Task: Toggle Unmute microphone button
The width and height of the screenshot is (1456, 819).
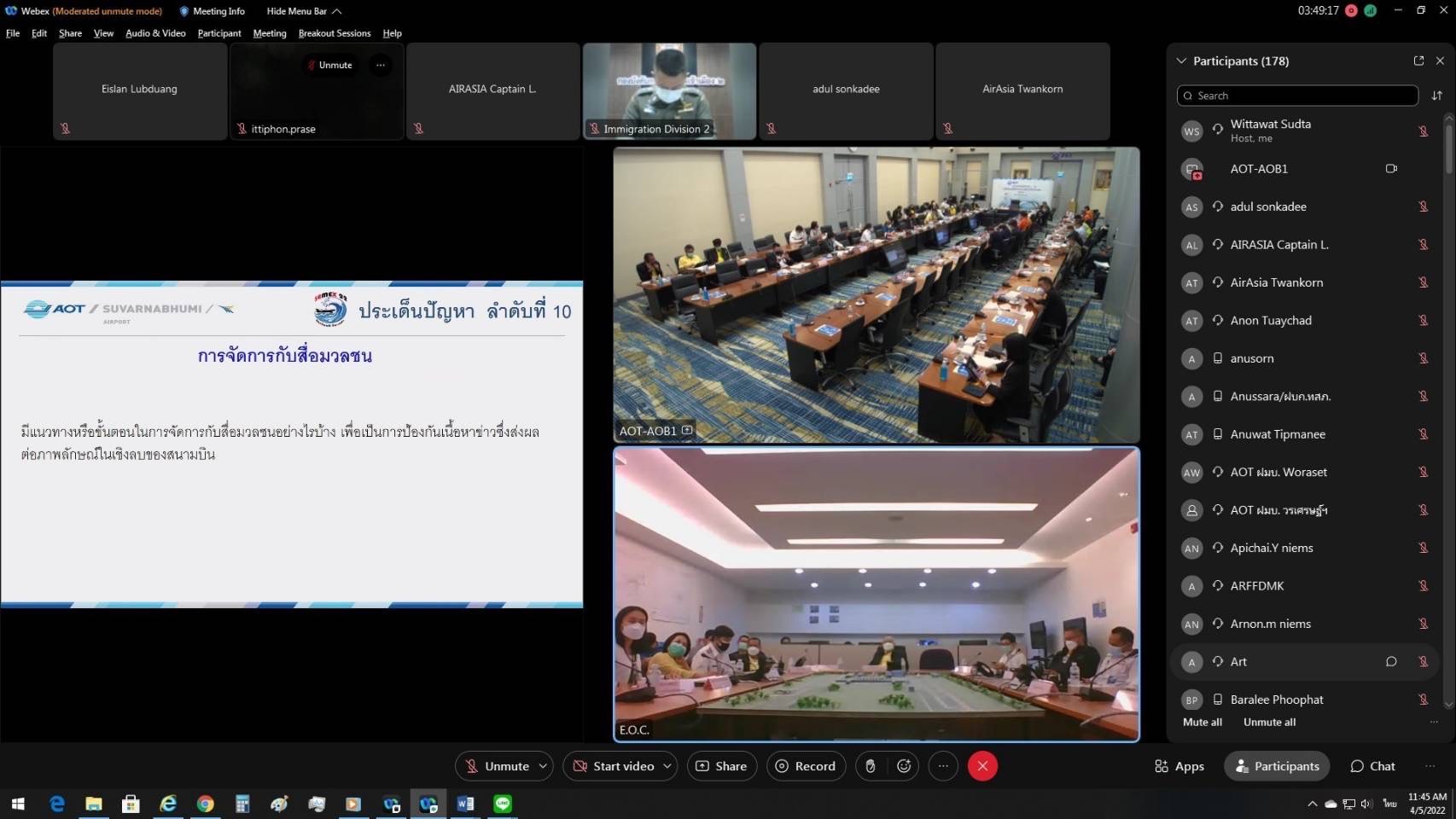Action: (497, 766)
